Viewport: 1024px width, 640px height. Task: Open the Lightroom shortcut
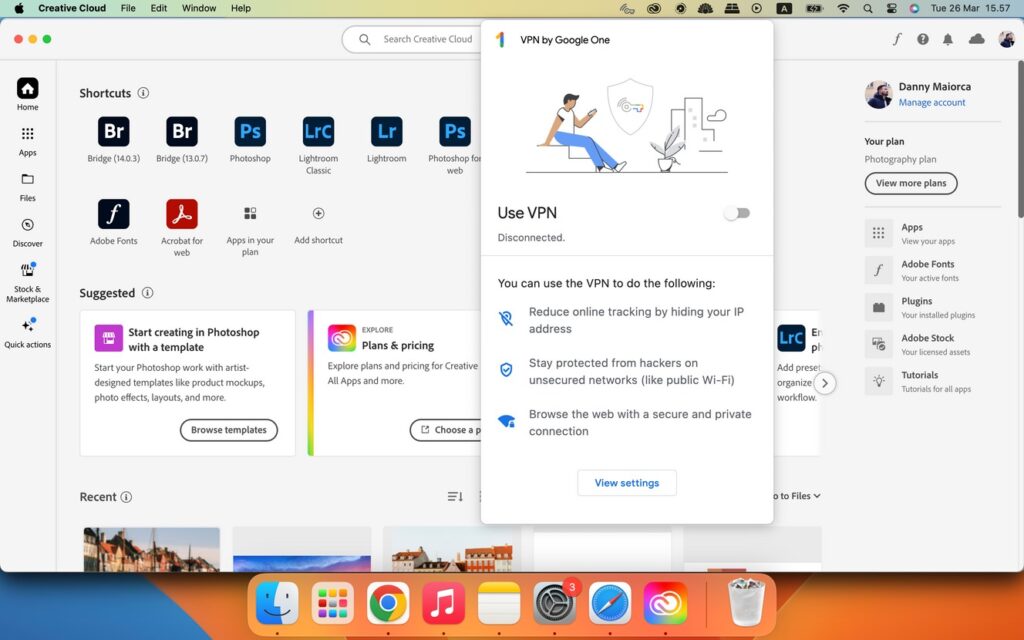point(387,132)
